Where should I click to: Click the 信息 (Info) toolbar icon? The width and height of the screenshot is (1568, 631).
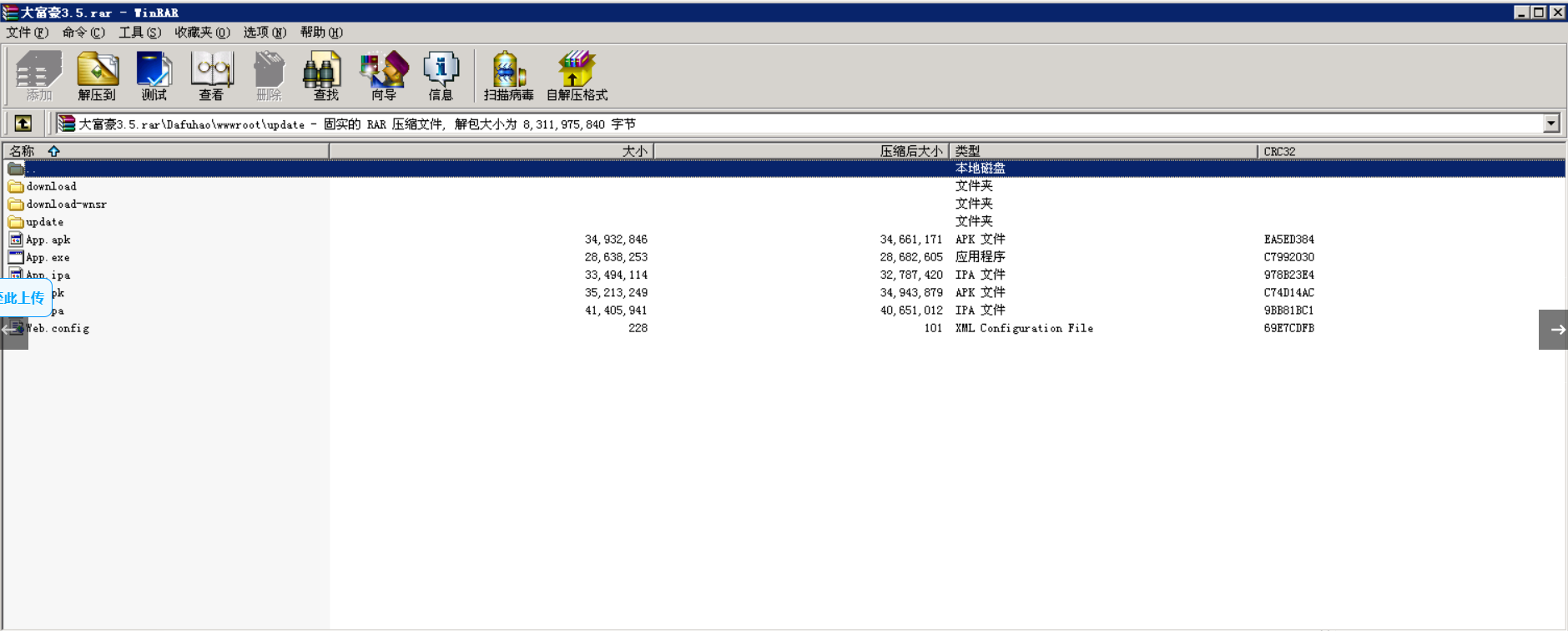tap(441, 76)
